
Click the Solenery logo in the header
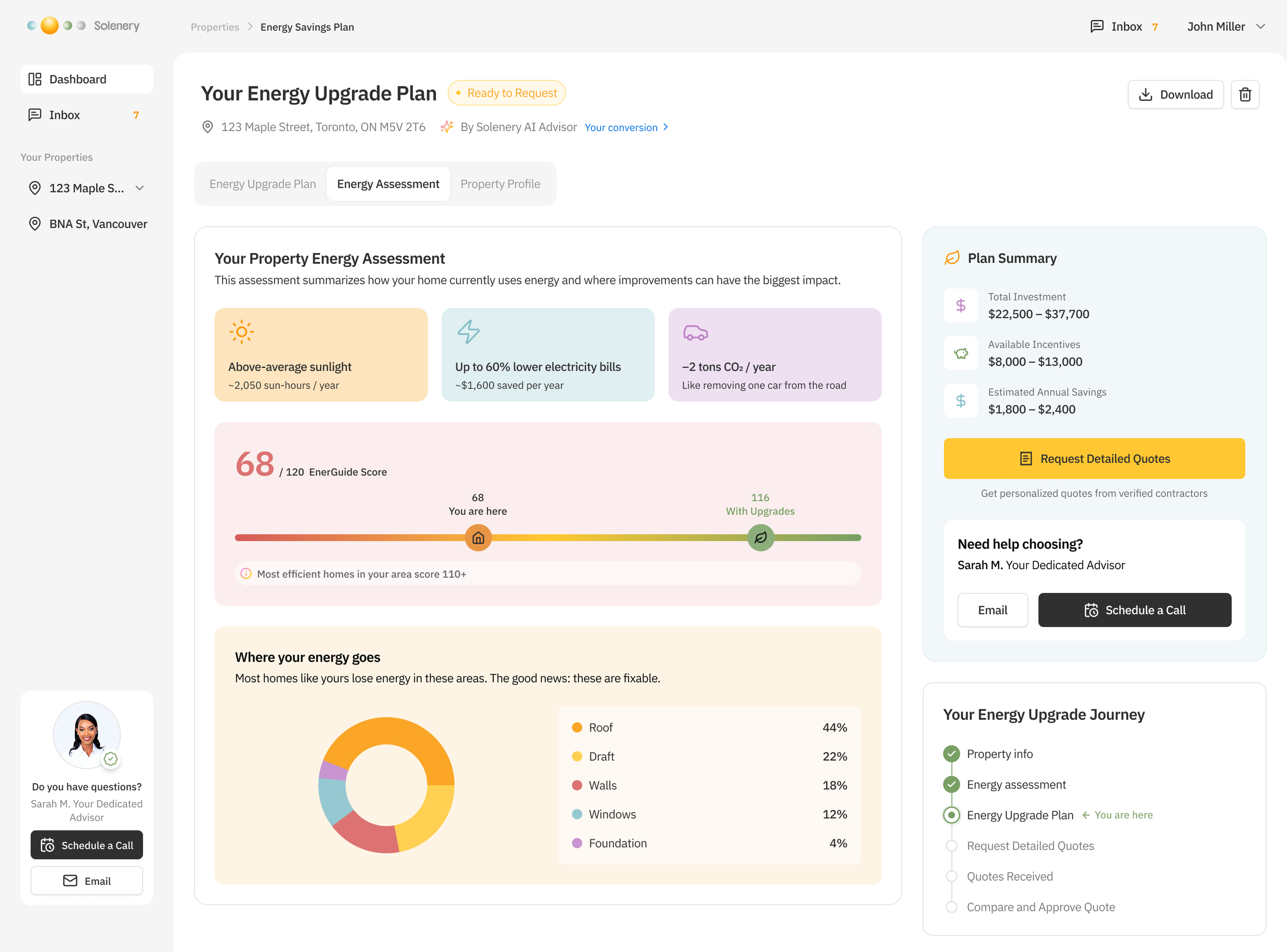tap(83, 26)
